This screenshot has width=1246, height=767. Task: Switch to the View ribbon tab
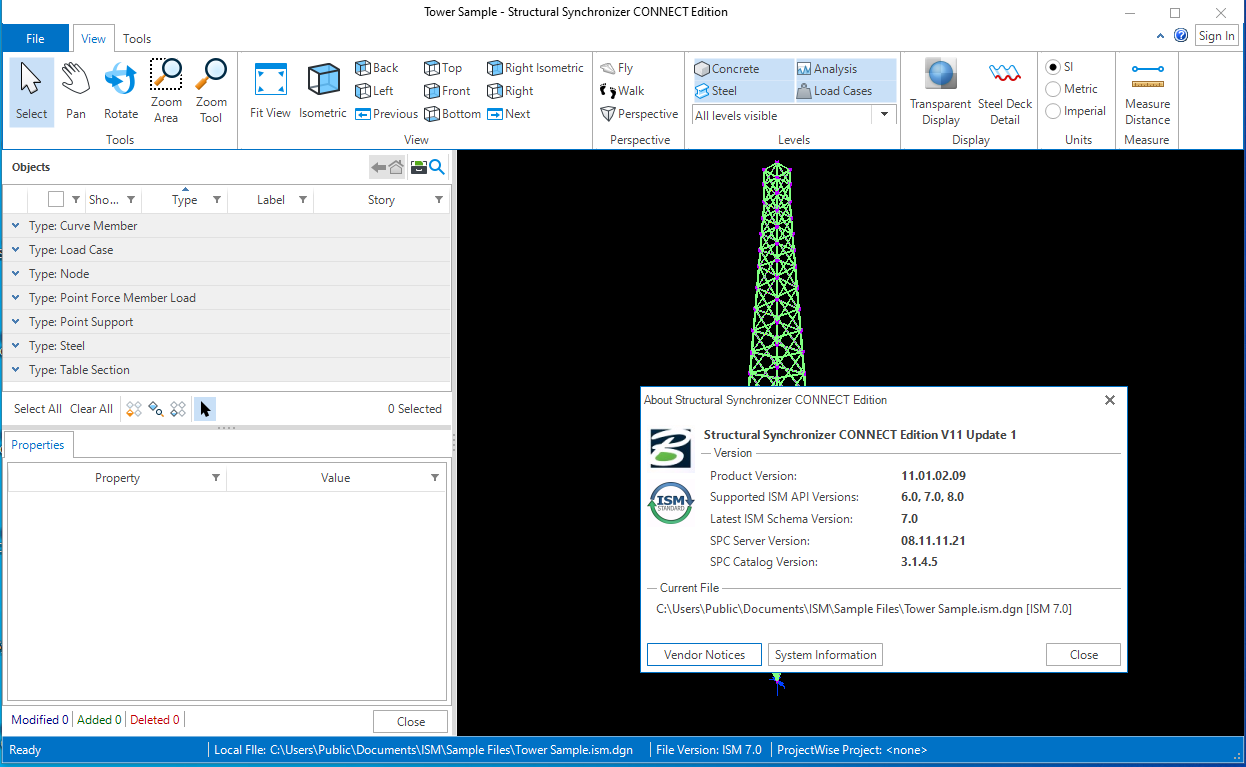pyautogui.click(x=93, y=39)
